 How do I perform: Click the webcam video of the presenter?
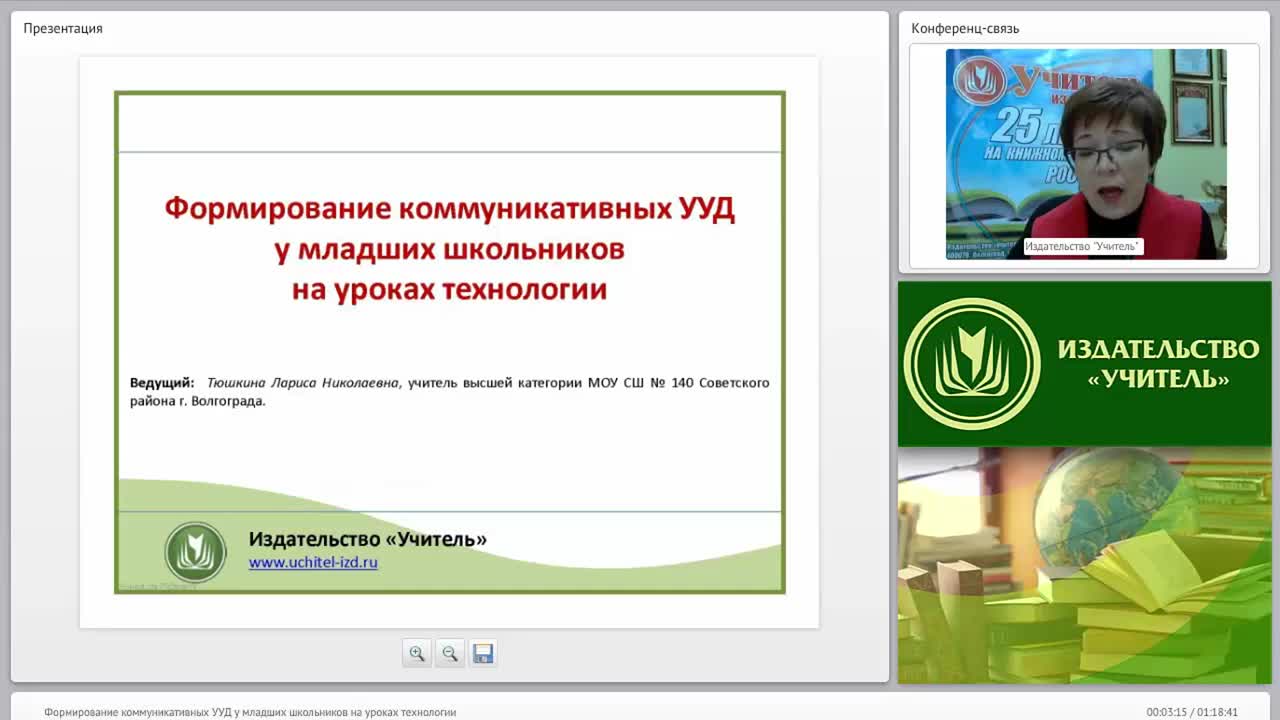pyautogui.click(x=1086, y=154)
